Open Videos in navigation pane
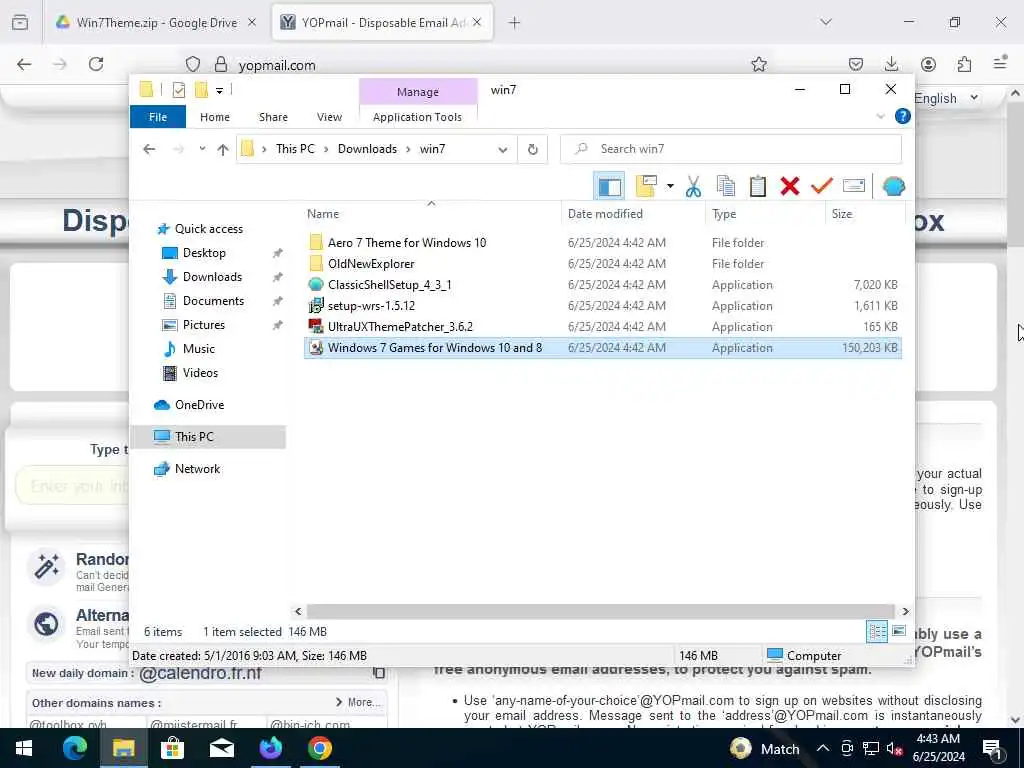 pos(200,373)
